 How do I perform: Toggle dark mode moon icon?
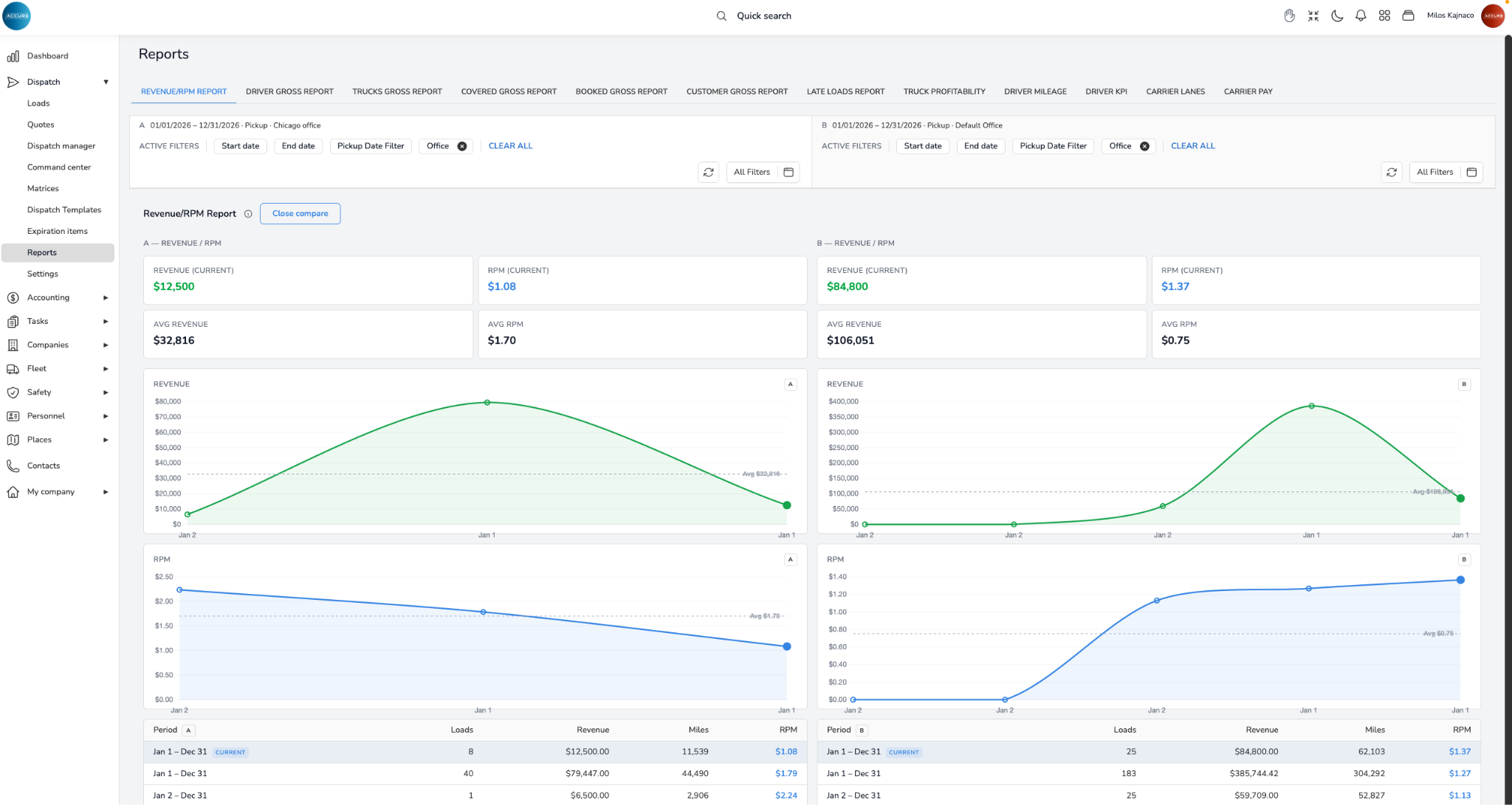1337,15
